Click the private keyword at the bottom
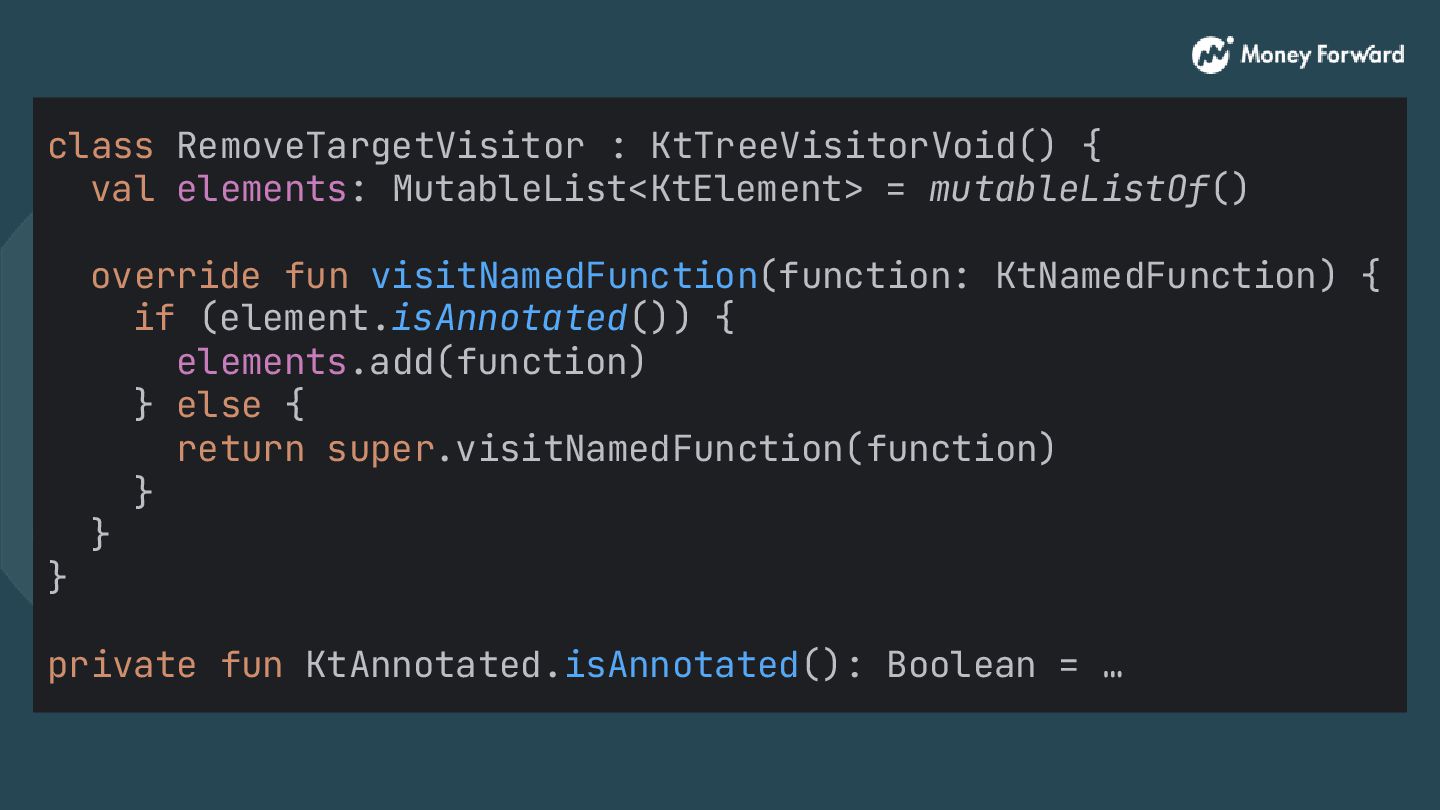Viewport: 1440px width, 810px height. (x=122, y=666)
